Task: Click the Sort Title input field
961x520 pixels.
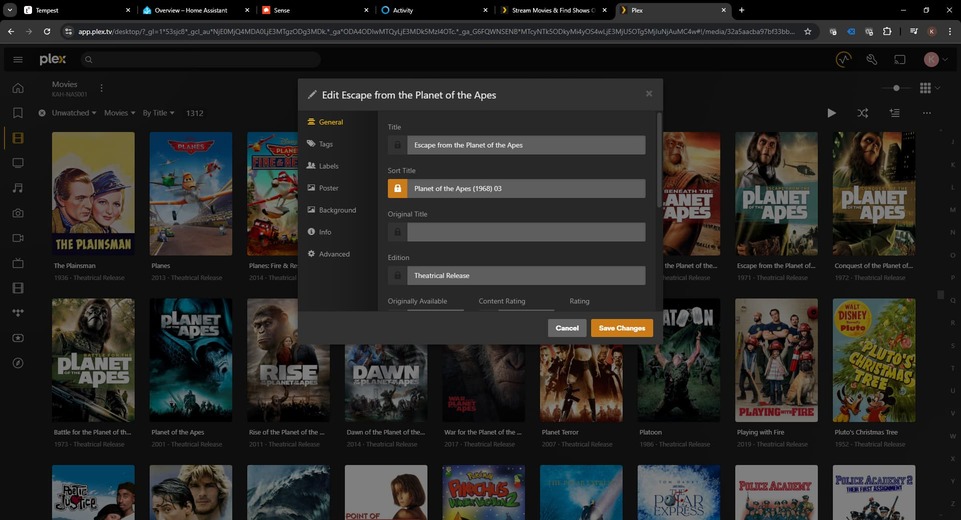Action: pos(526,188)
